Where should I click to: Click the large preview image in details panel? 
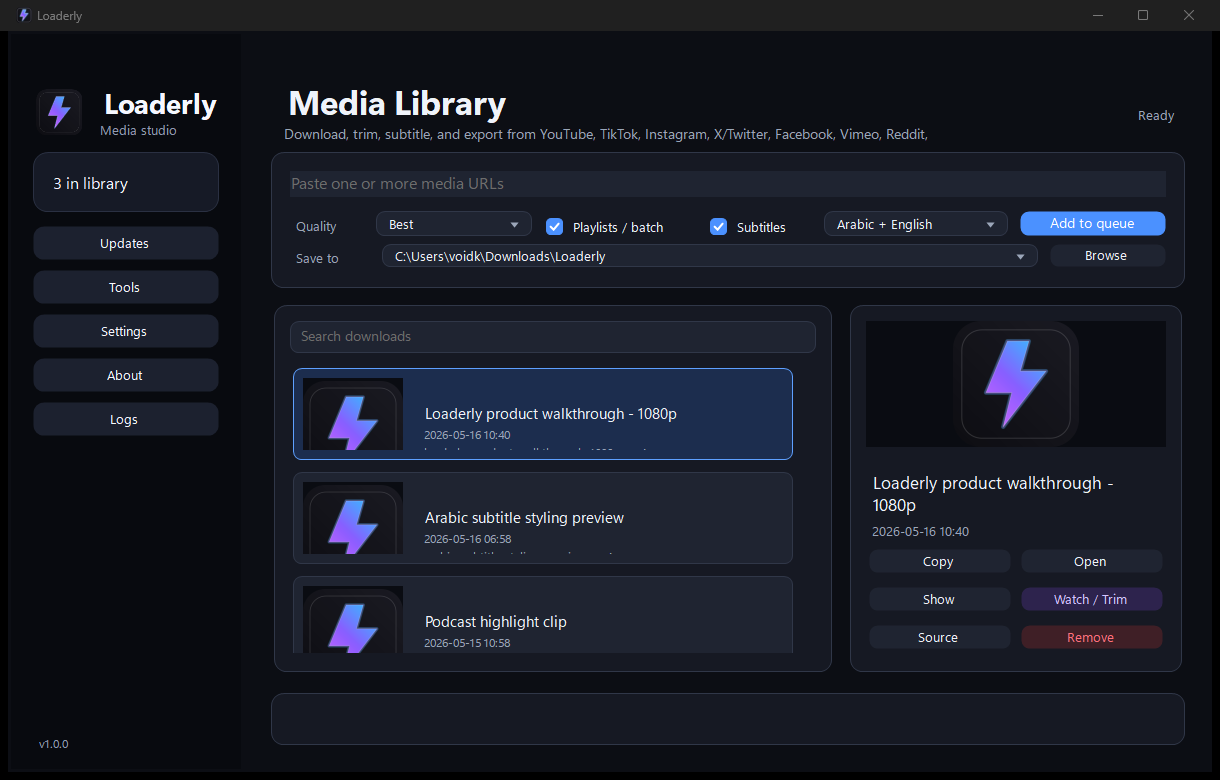tap(1016, 384)
